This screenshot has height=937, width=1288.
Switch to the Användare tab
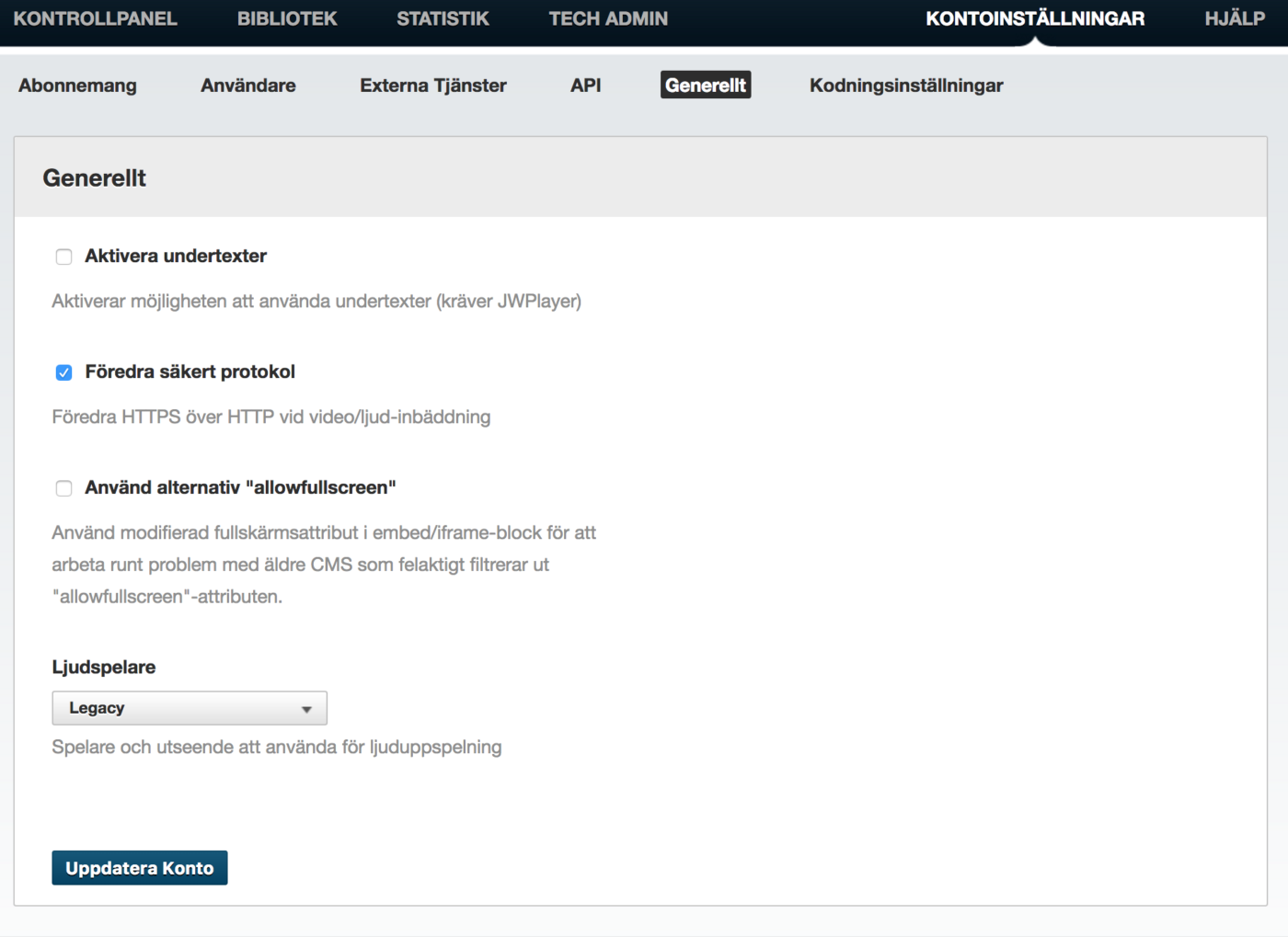point(248,86)
